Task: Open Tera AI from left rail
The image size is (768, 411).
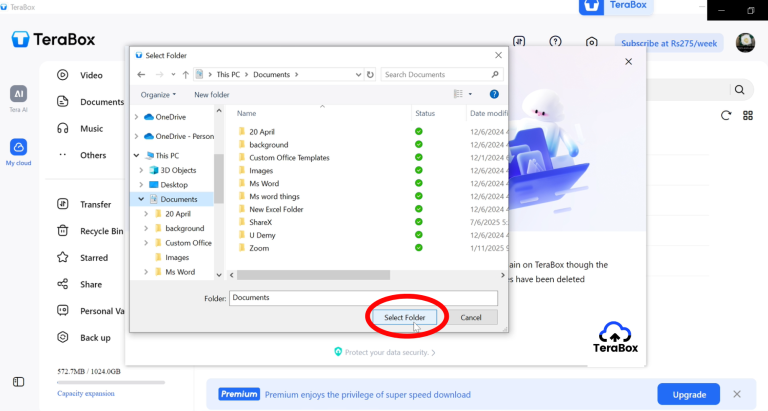Action: (18, 98)
